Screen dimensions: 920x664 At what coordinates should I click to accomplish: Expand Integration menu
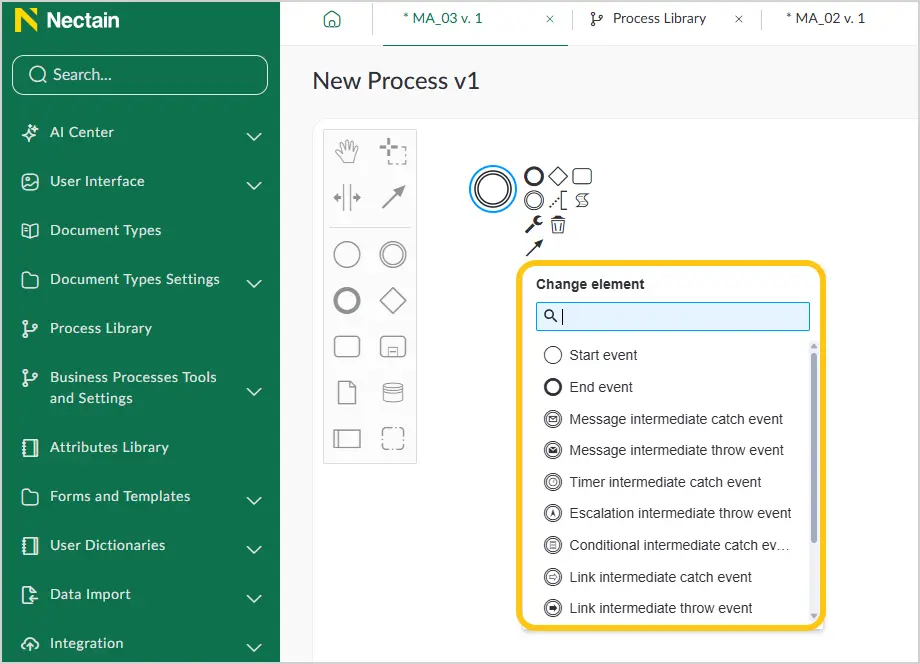(x=254, y=648)
